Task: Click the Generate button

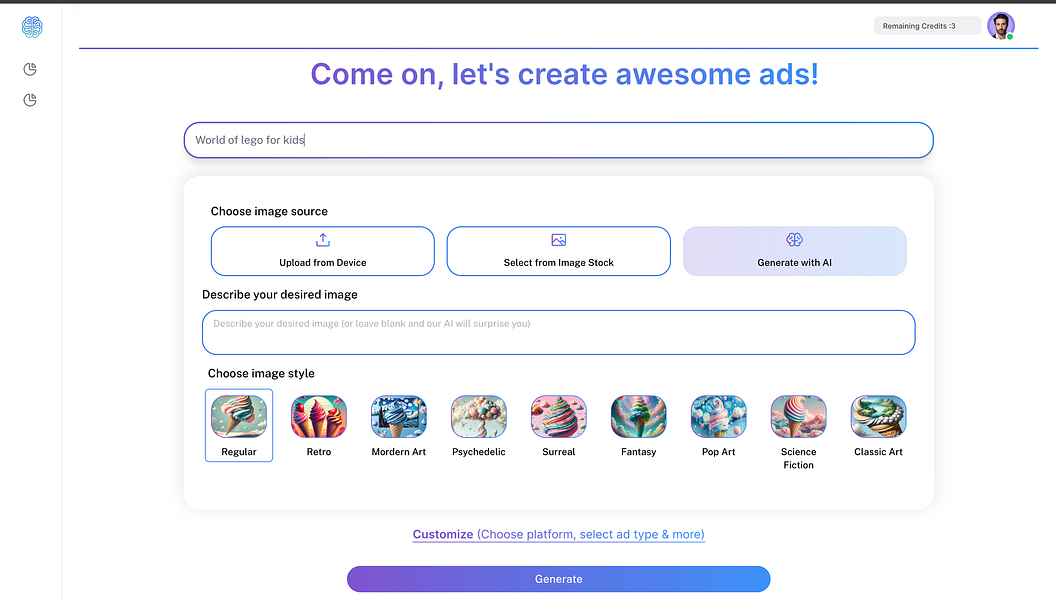Action: [x=558, y=579]
